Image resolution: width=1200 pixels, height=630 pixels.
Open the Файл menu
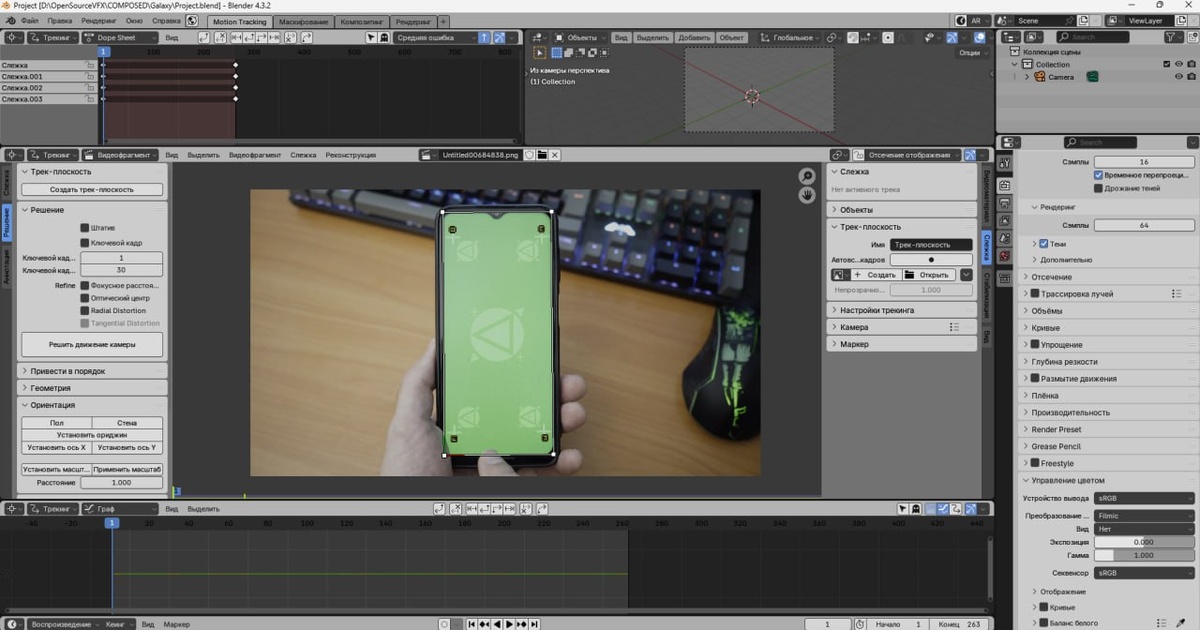(x=30, y=20)
